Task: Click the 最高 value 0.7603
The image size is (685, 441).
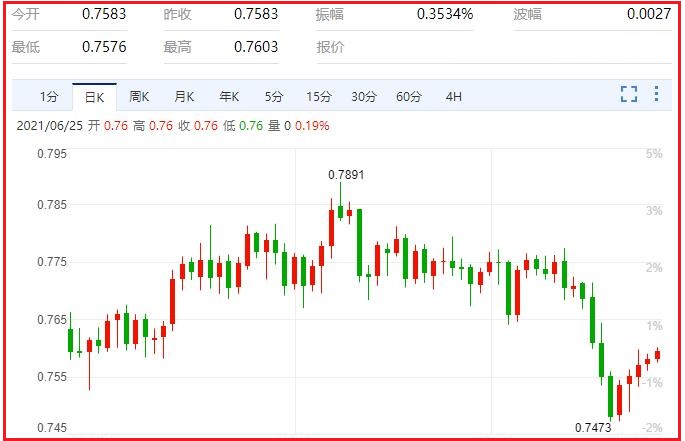Action: (256, 47)
